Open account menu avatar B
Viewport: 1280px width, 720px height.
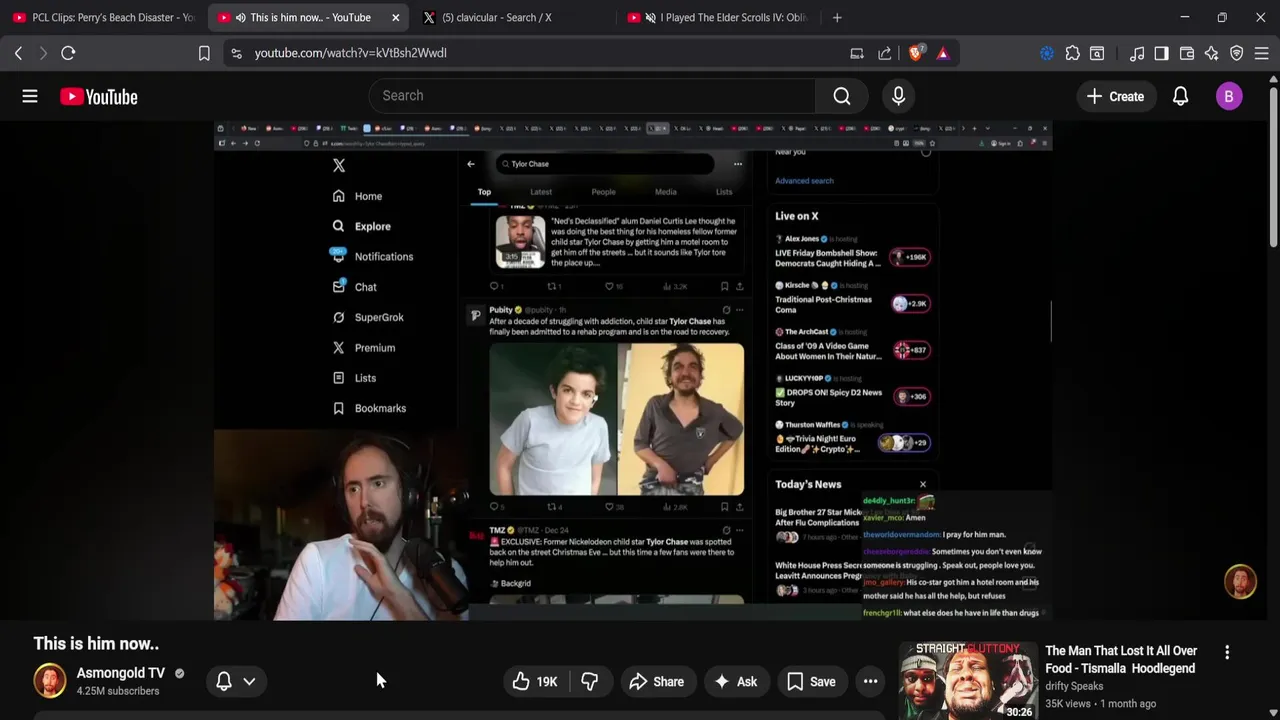point(1229,96)
